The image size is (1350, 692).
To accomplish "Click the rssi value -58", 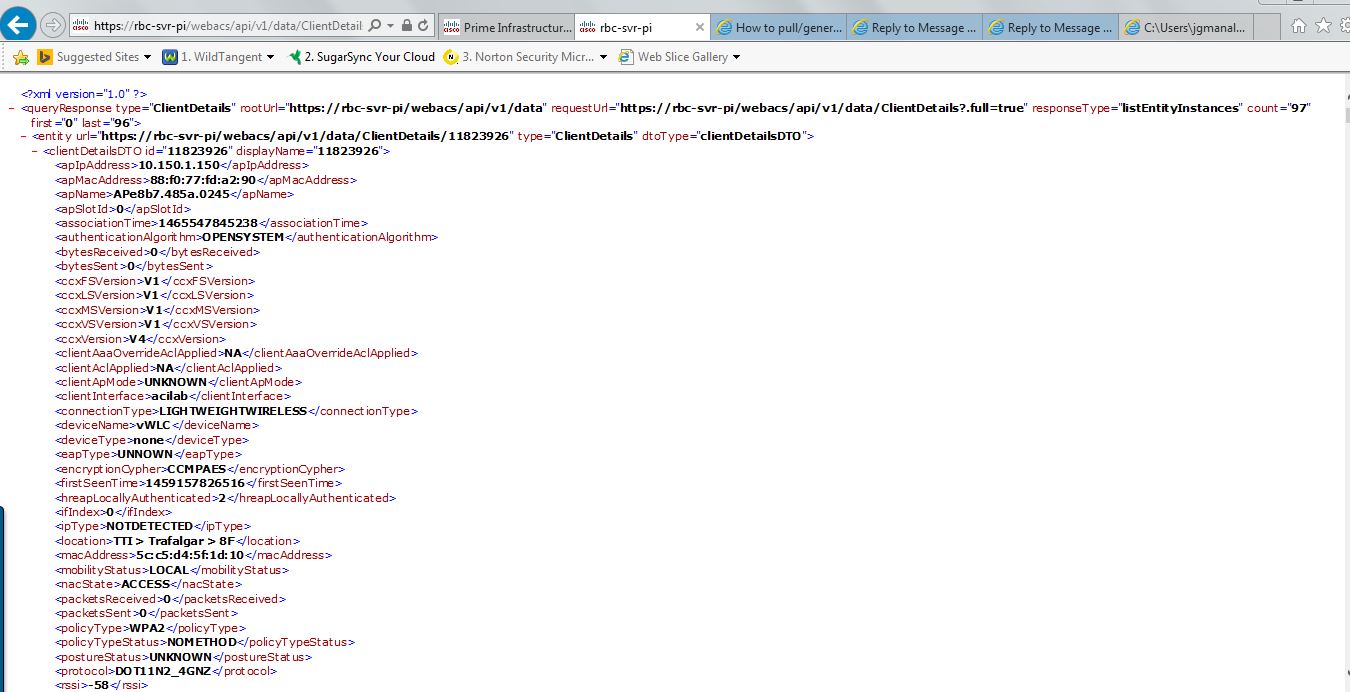I will tap(97, 685).
